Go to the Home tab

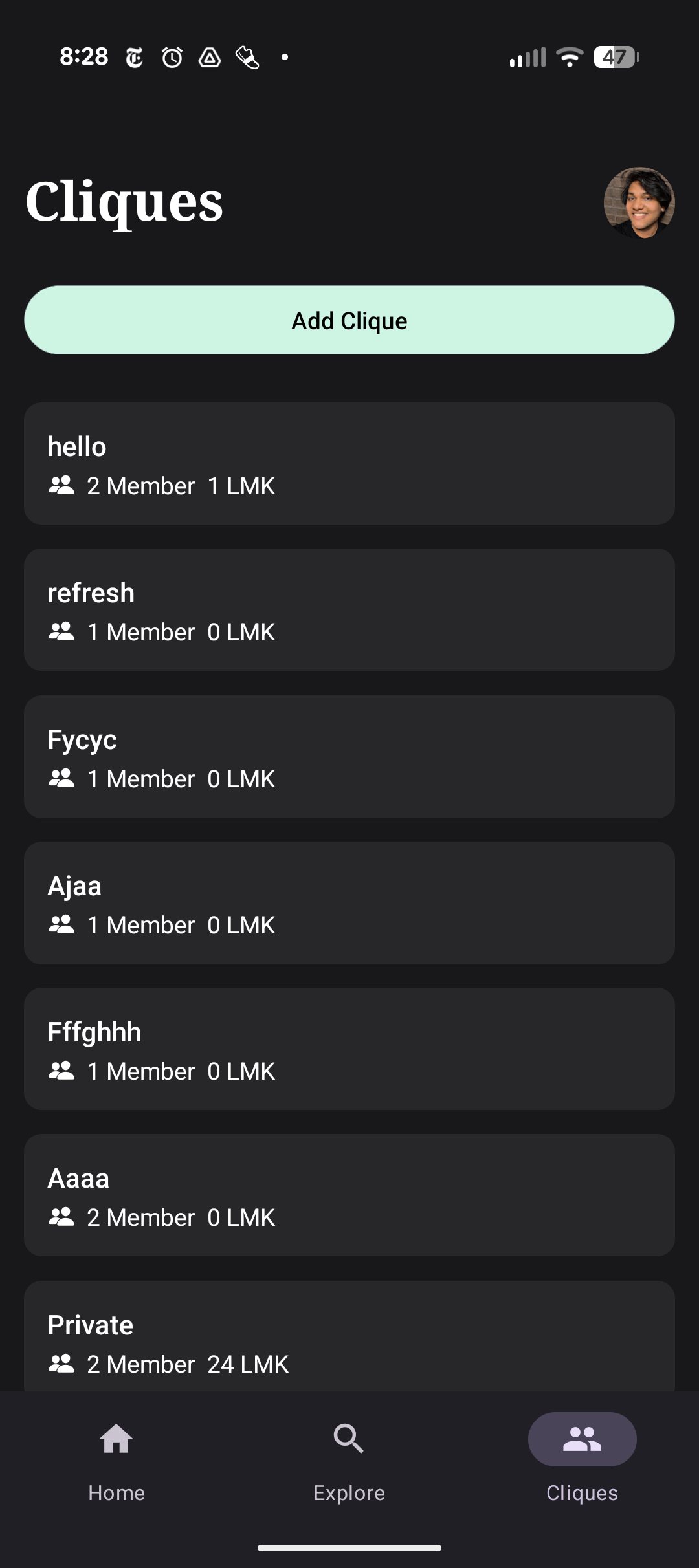point(116,1462)
